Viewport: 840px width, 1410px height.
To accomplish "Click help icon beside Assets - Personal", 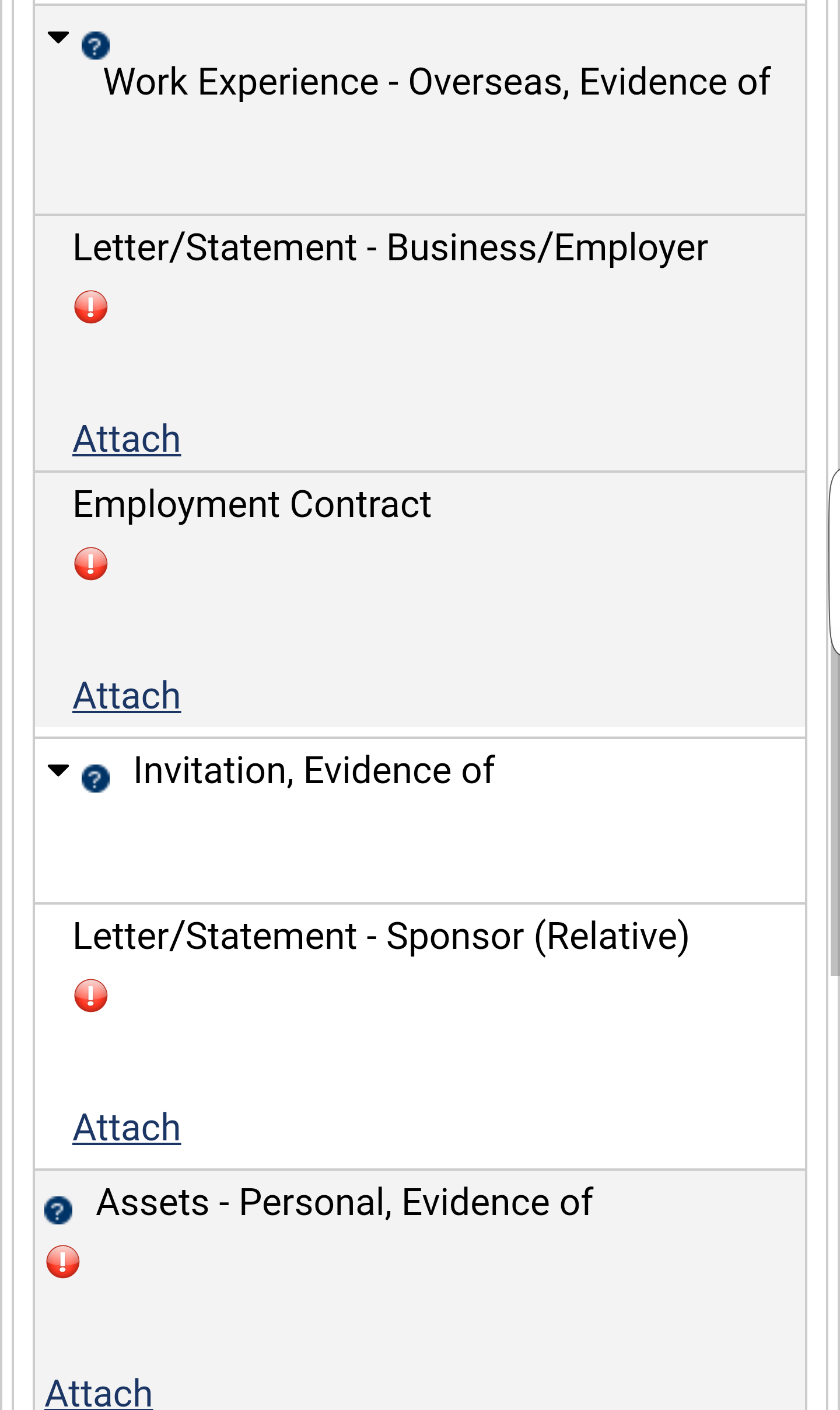I will [58, 1210].
